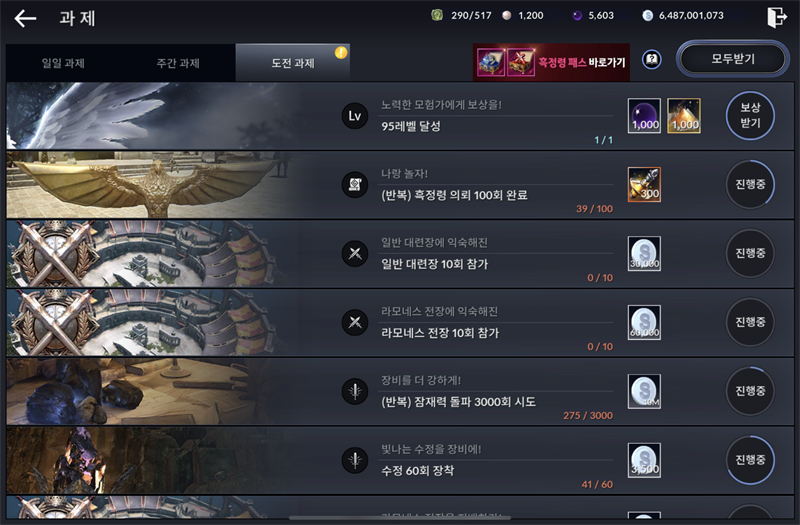Select the 도전 과제 tab
This screenshot has width=800, height=525.
pos(293,63)
